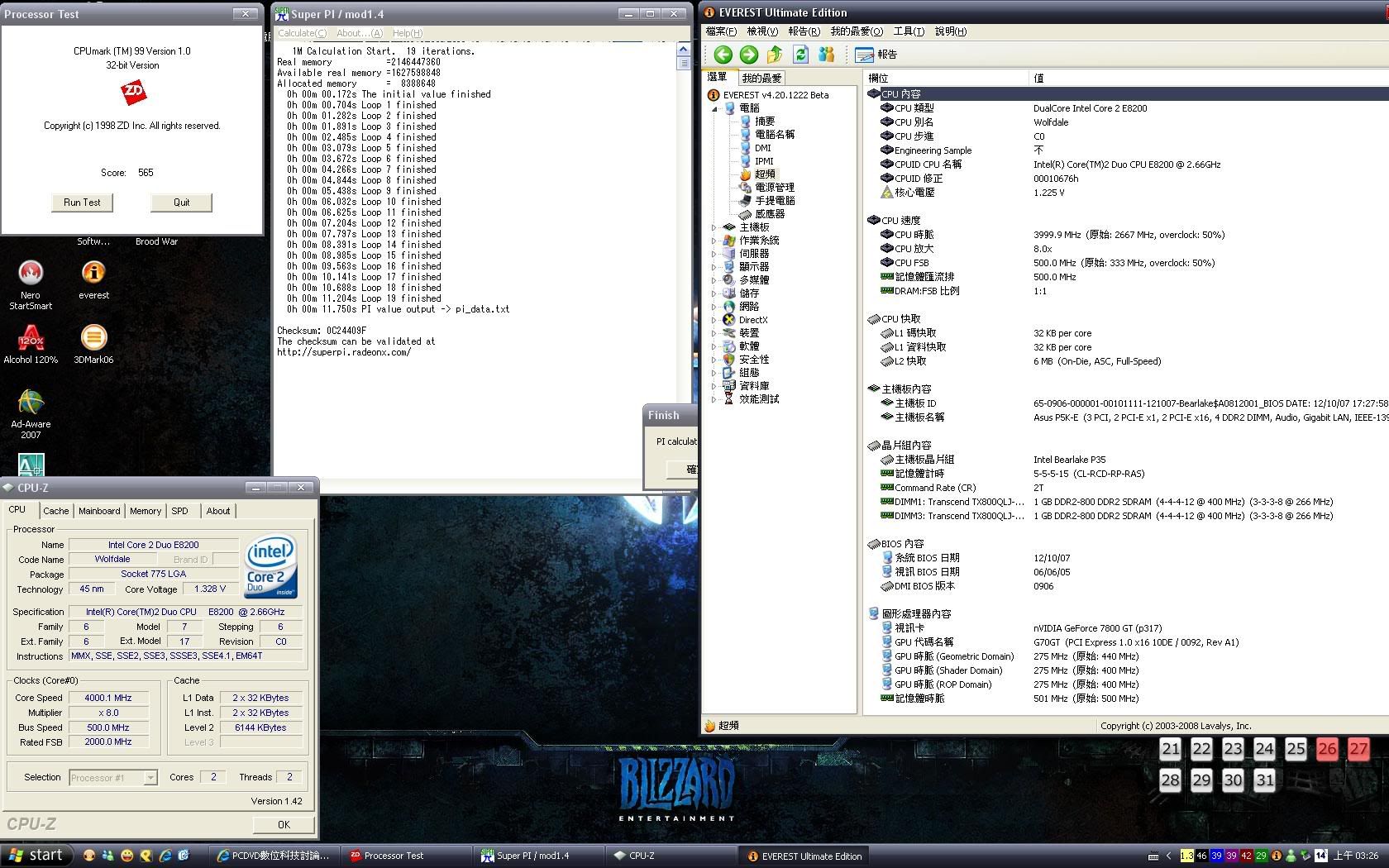Click the EVEREST users/community toolbar icon
1389x868 pixels.
tap(826, 55)
